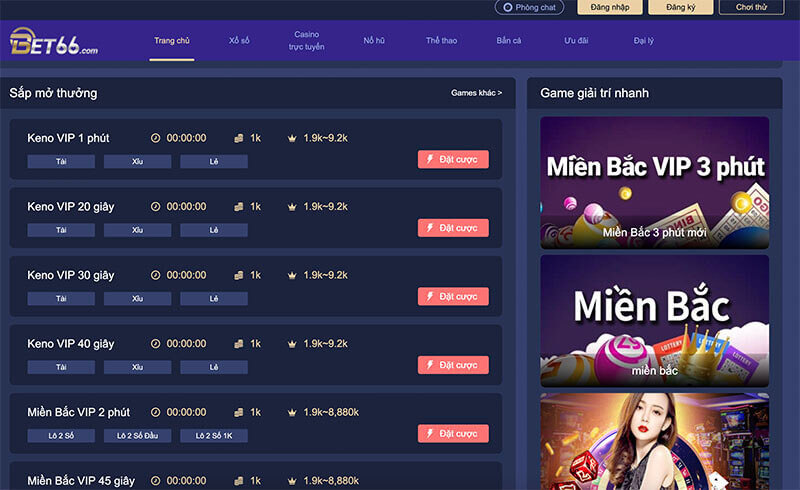Click the BET66.com logo
Screen dimensions: 800x490
pyautogui.click(x=54, y=41)
